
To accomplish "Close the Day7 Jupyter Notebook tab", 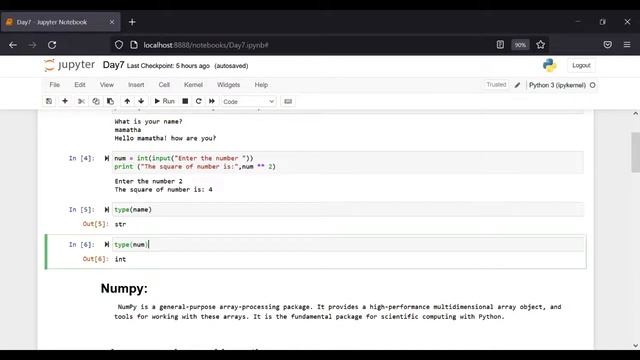I will coord(112,22).
